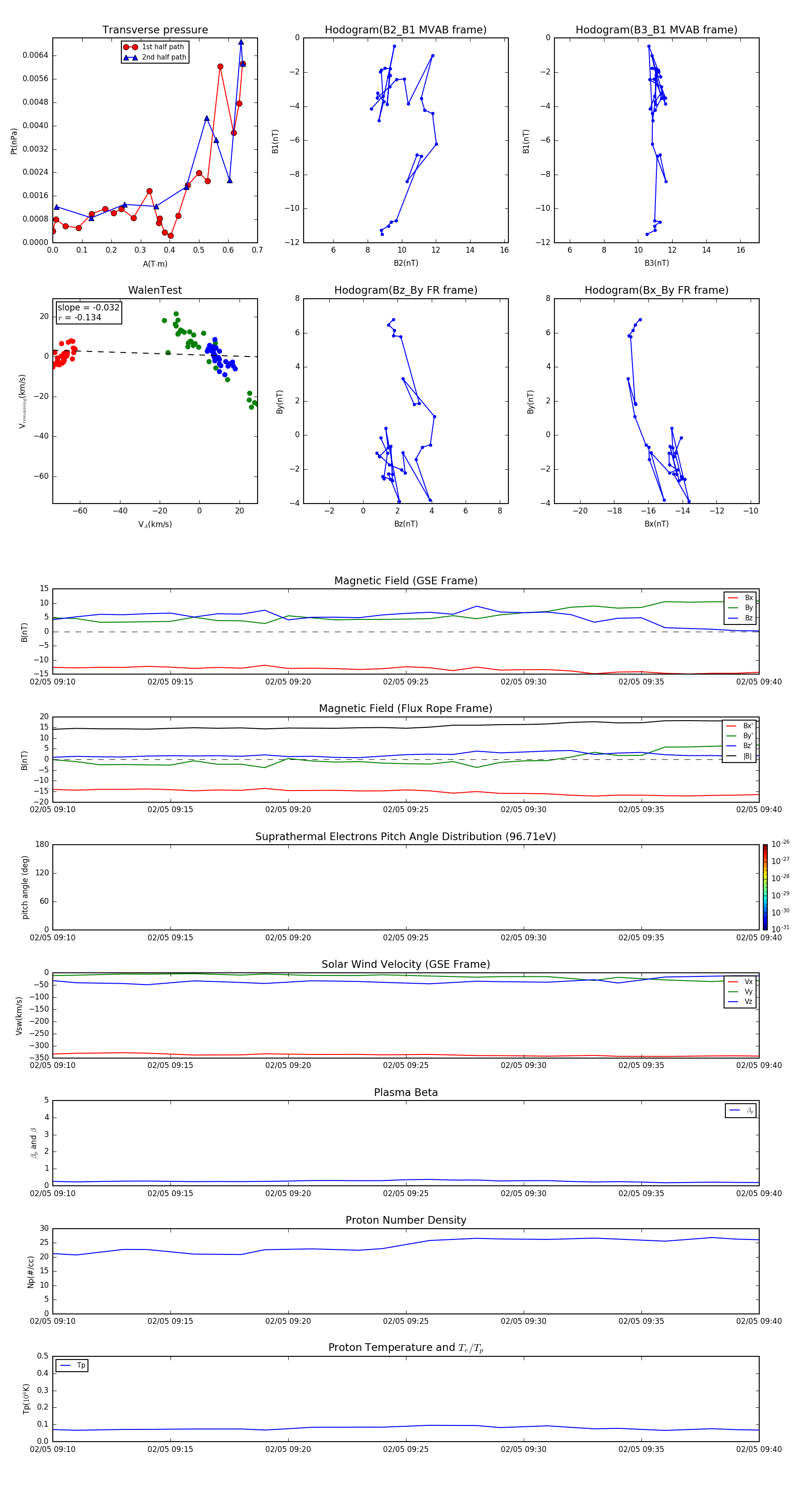Screen dimensions: 812x1489
Task: Click '2nd half path' legend entry
Action: (x=155, y=57)
